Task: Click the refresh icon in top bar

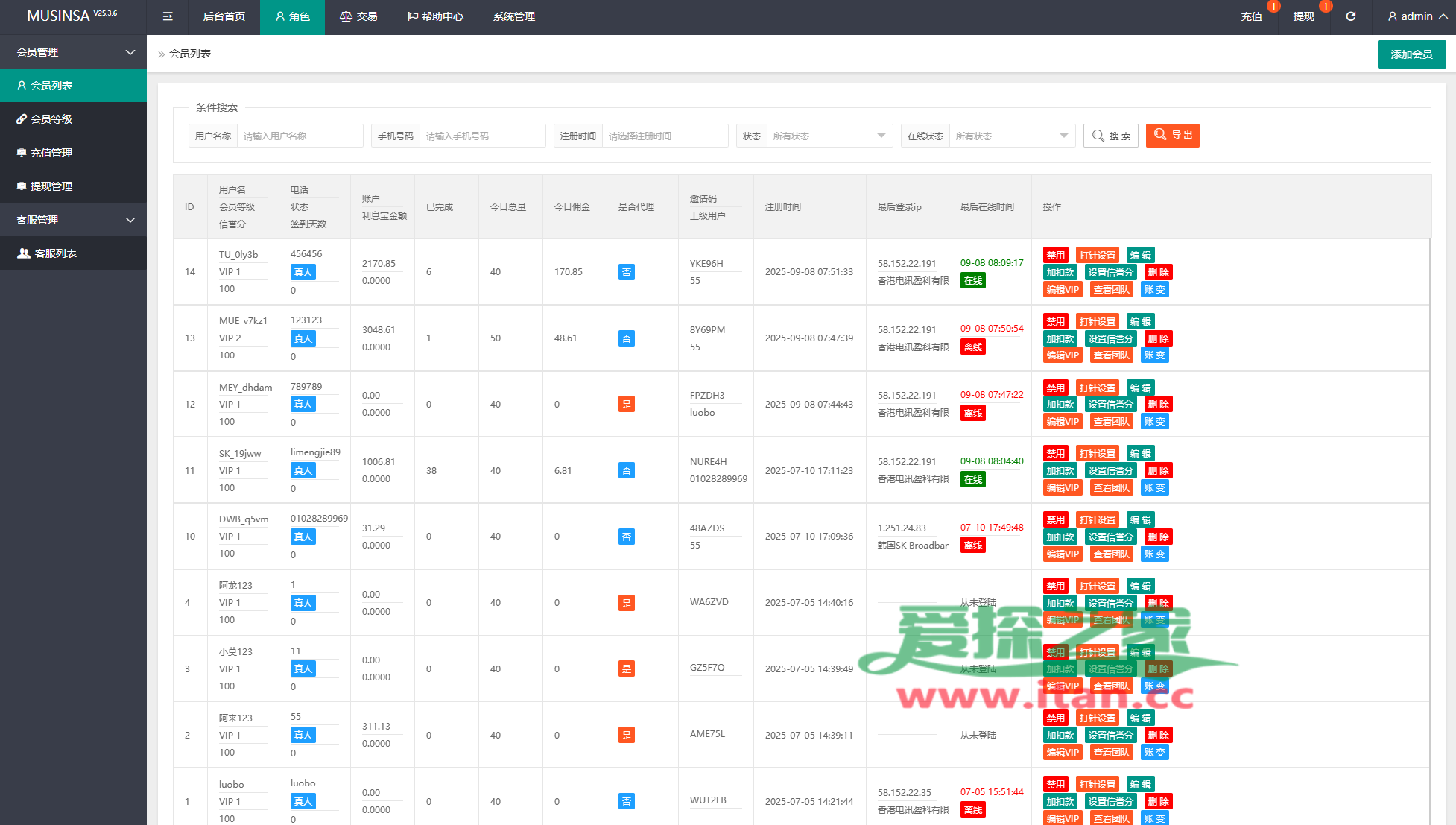Action: tap(1350, 16)
